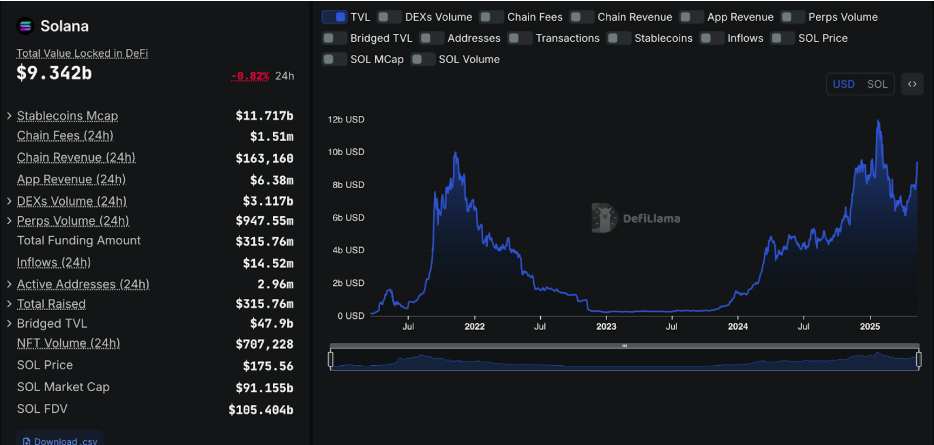
Task: Click the $105.404b FDV value
Action: (x=261, y=410)
